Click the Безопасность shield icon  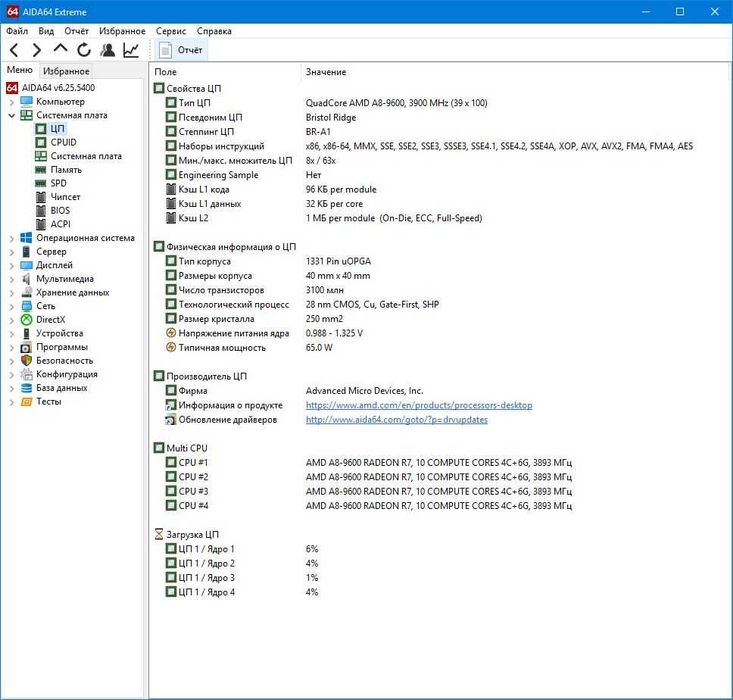27,361
